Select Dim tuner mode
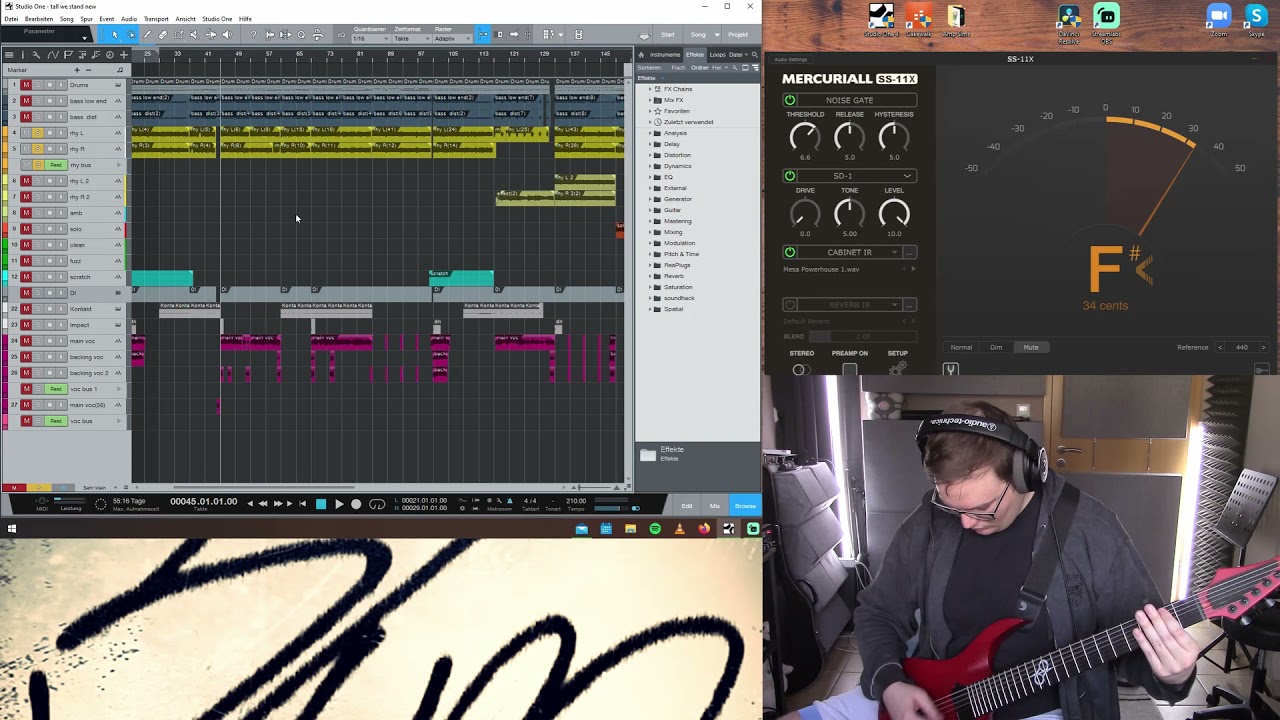 tap(996, 347)
